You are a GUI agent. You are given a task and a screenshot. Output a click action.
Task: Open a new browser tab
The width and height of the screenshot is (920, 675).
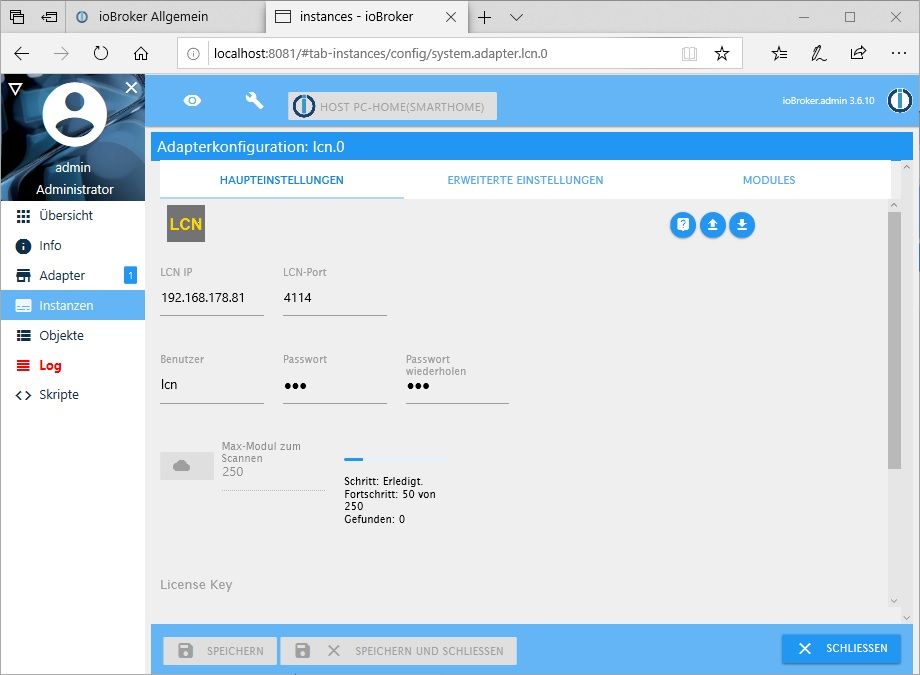pyautogui.click(x=485, y=18)
